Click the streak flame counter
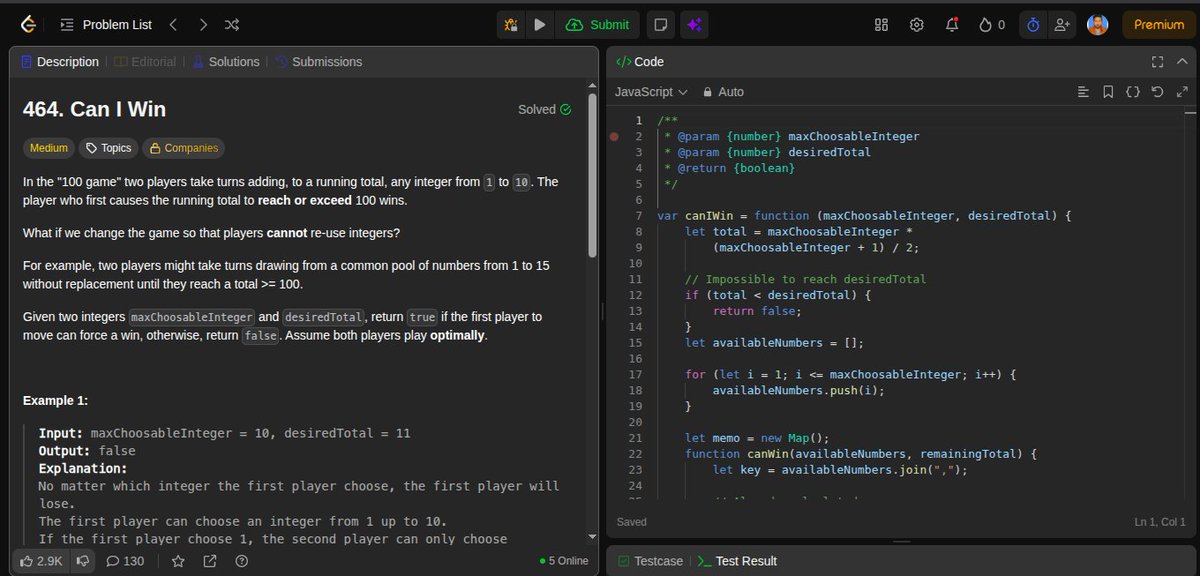 click(x=991, y=24)
